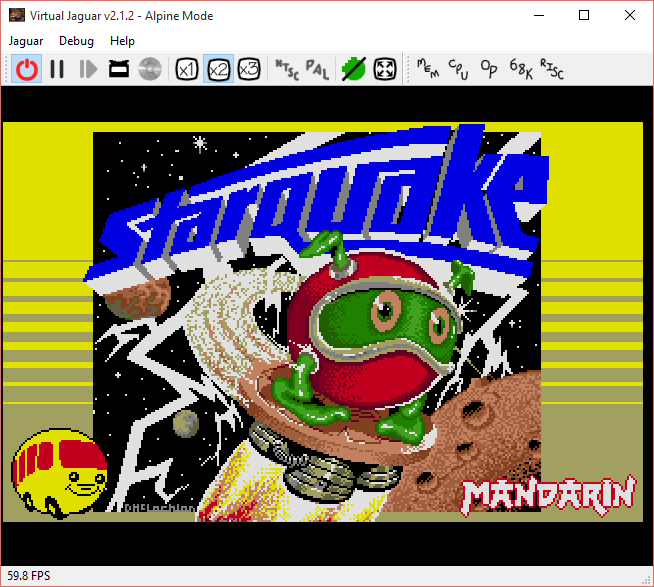Toggle the green blur filter icon
The height and width of the screenshot is (587, 654).
(353, 69)
